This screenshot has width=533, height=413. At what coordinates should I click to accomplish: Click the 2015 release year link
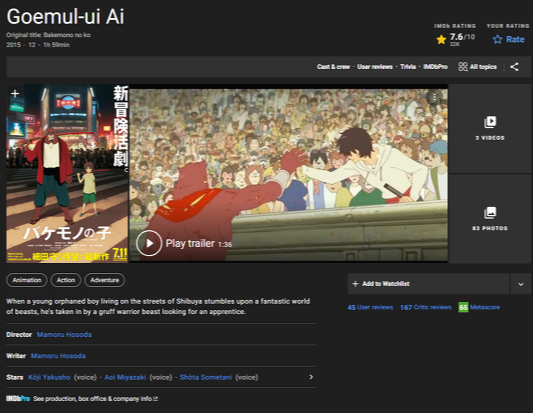[x=13, y=45]
